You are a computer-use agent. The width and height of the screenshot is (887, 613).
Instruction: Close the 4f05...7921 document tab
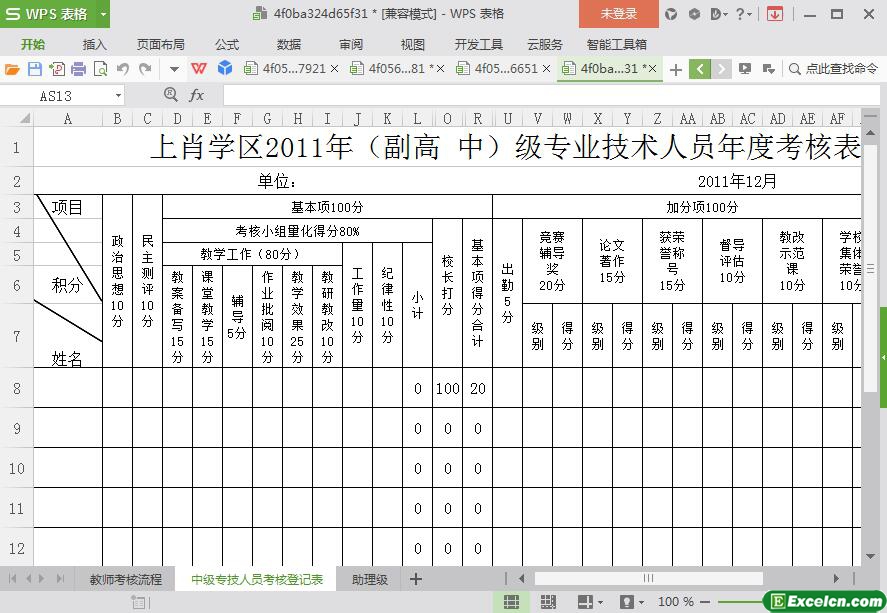click(334, 69)
